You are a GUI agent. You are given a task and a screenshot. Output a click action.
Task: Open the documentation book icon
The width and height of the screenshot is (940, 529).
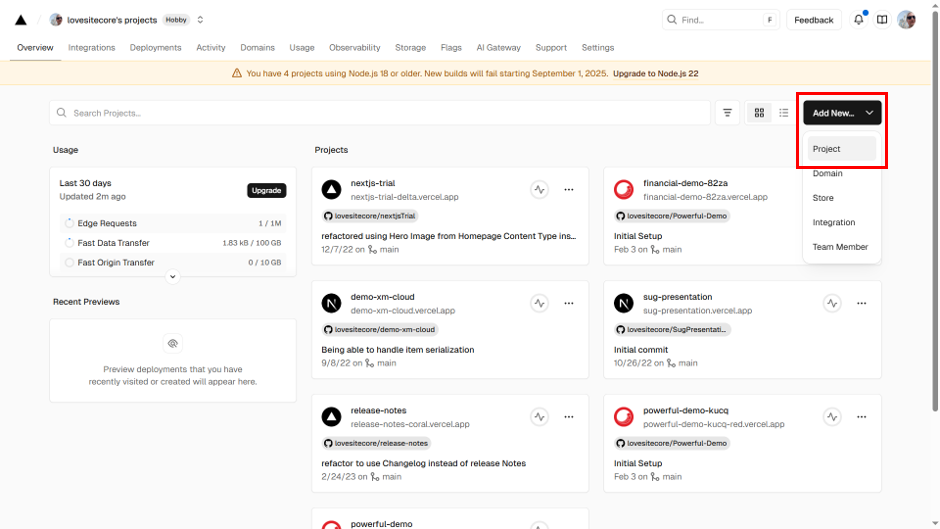pos(882,20)
